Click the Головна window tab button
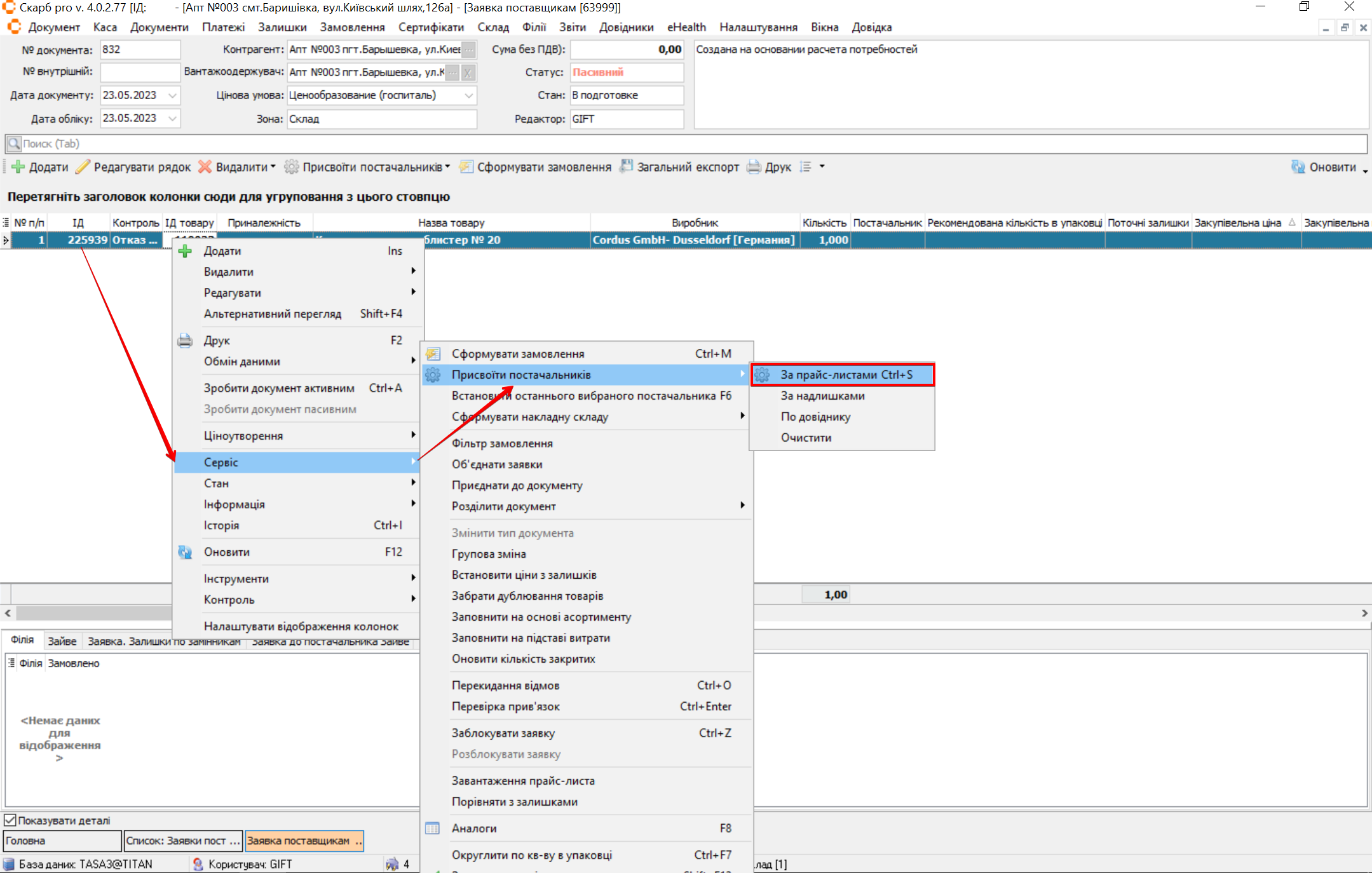 pyautogui.click(x=62, y=841)
